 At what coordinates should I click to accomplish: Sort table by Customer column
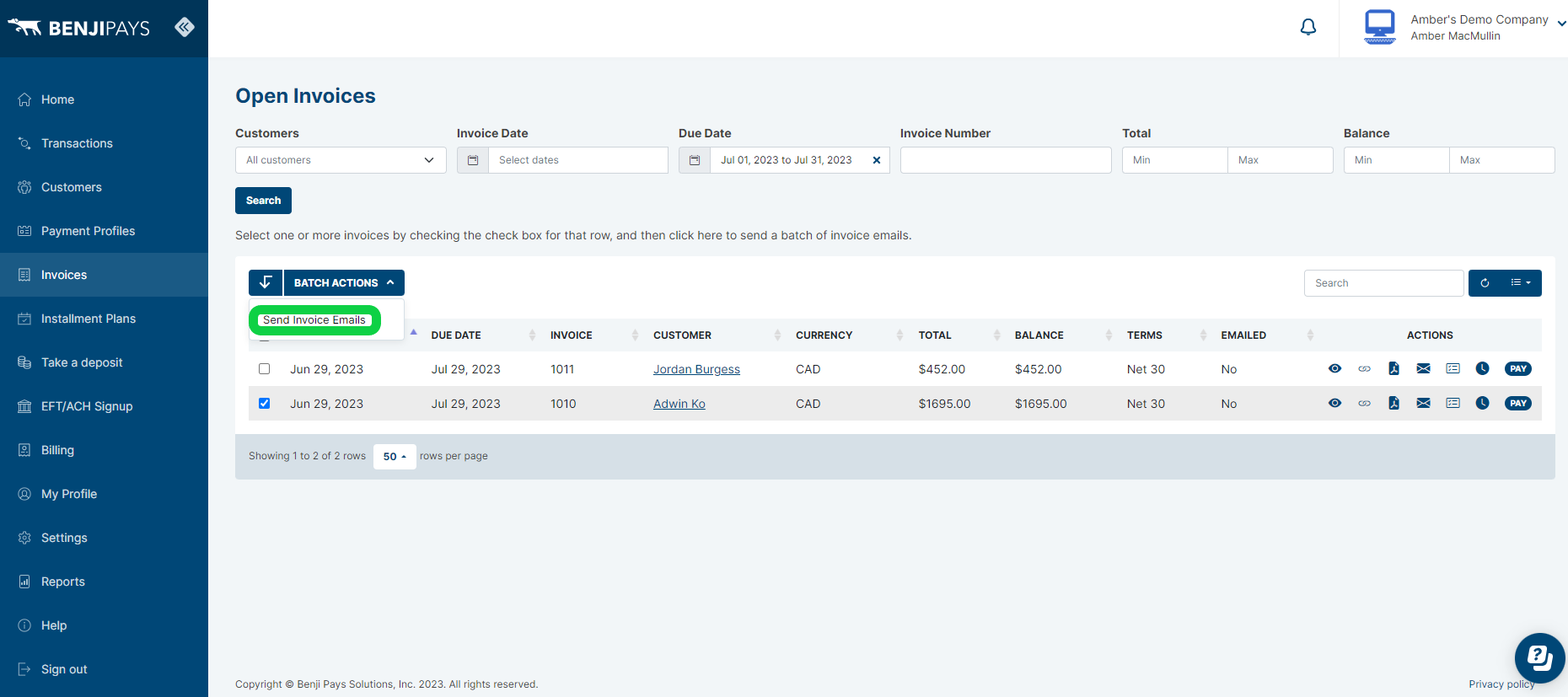[716, 335]
